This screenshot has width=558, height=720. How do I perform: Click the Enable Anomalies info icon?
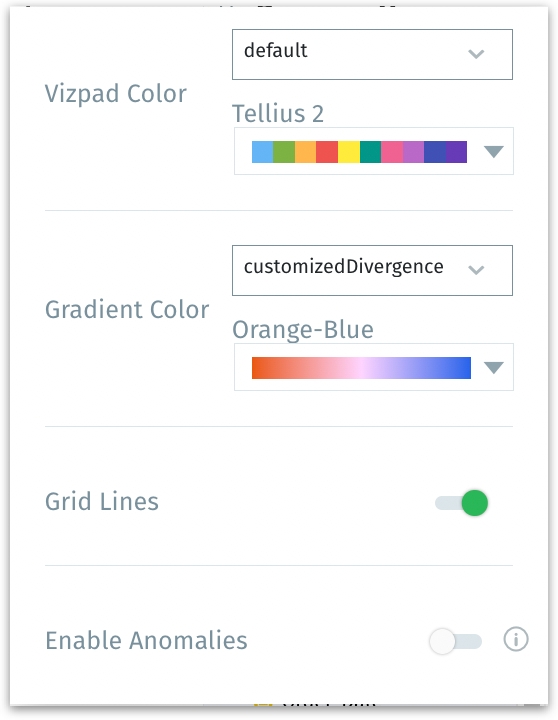coord(516,639)
